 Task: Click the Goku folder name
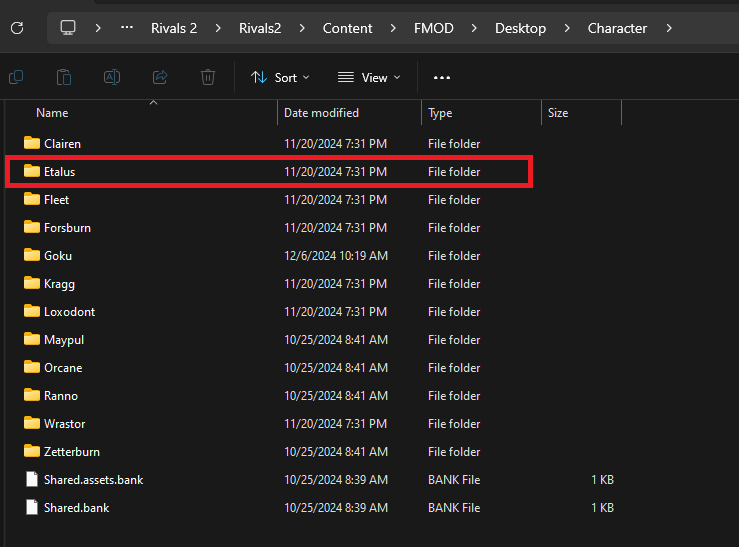pos(58,256)
